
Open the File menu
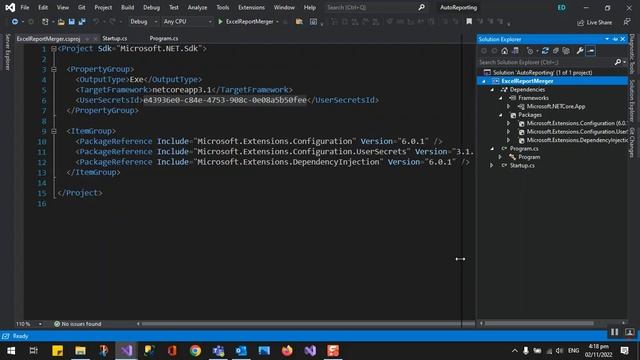(x=24, y=7)
